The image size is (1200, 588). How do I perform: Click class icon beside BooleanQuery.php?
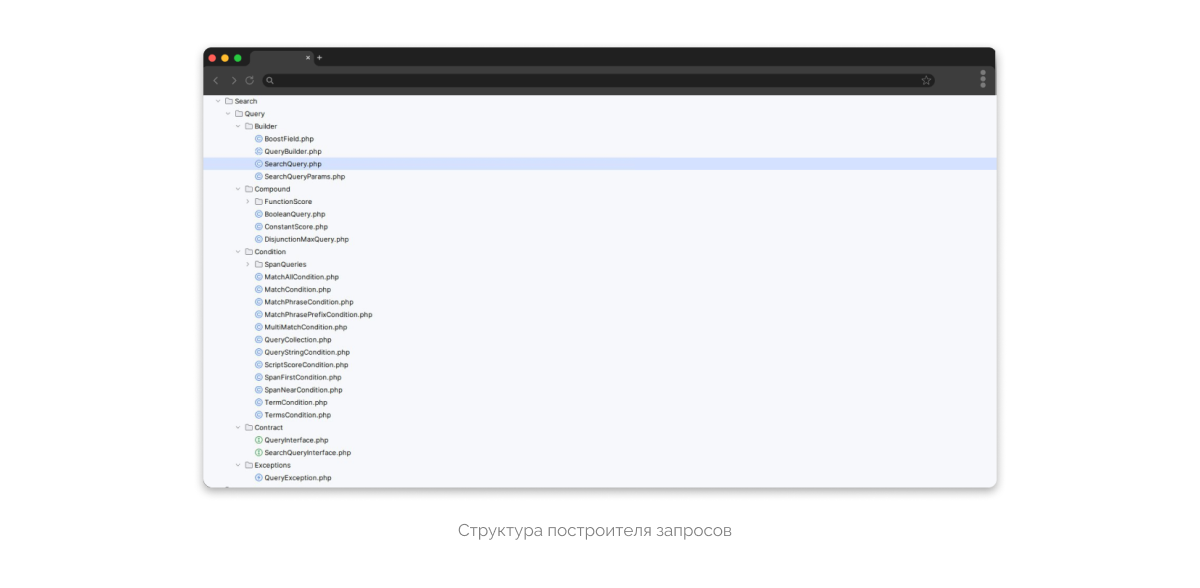(x=259, y=214)
